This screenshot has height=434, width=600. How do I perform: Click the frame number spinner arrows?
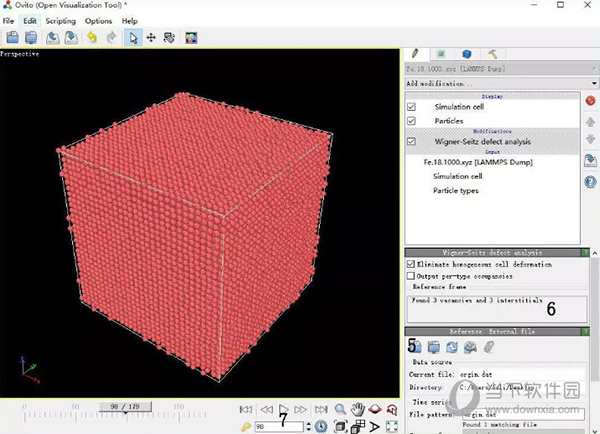pyautogui.click(x=307, y=426)
